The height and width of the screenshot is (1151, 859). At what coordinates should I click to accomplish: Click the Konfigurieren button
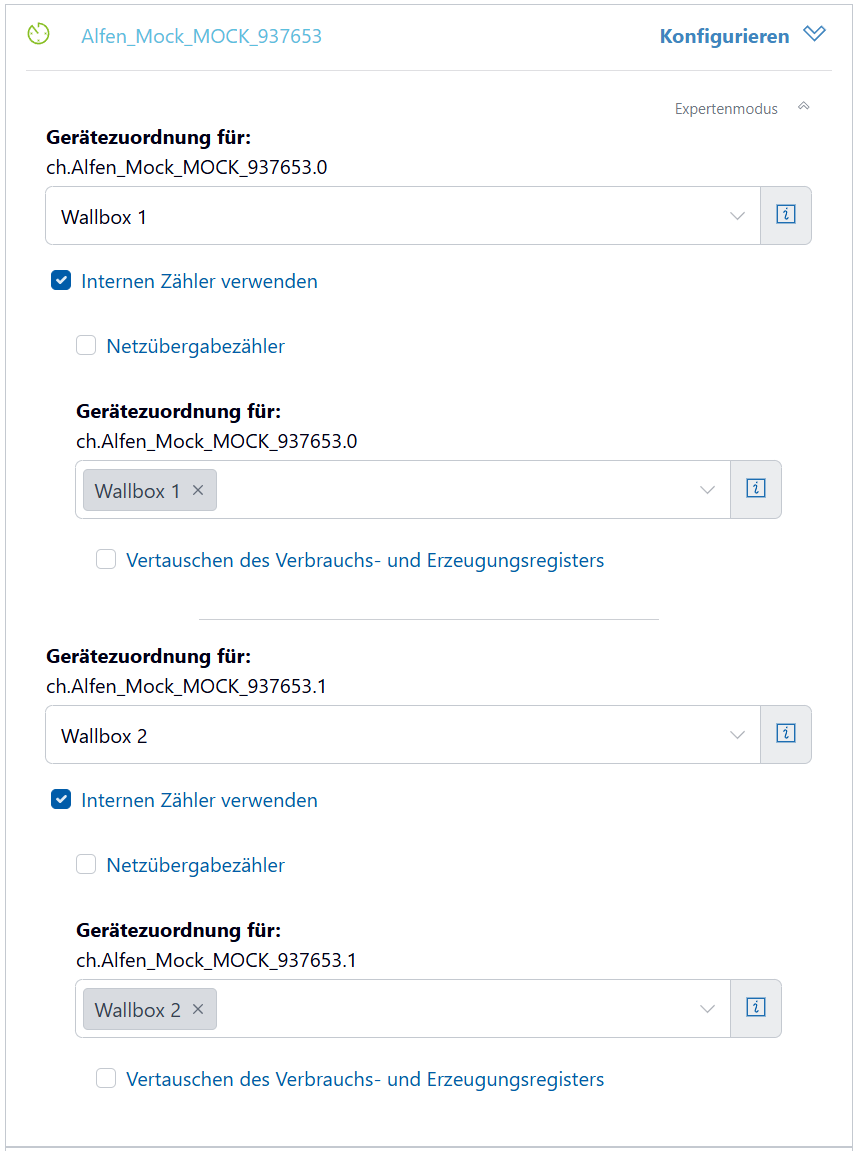tap(724, 36)
